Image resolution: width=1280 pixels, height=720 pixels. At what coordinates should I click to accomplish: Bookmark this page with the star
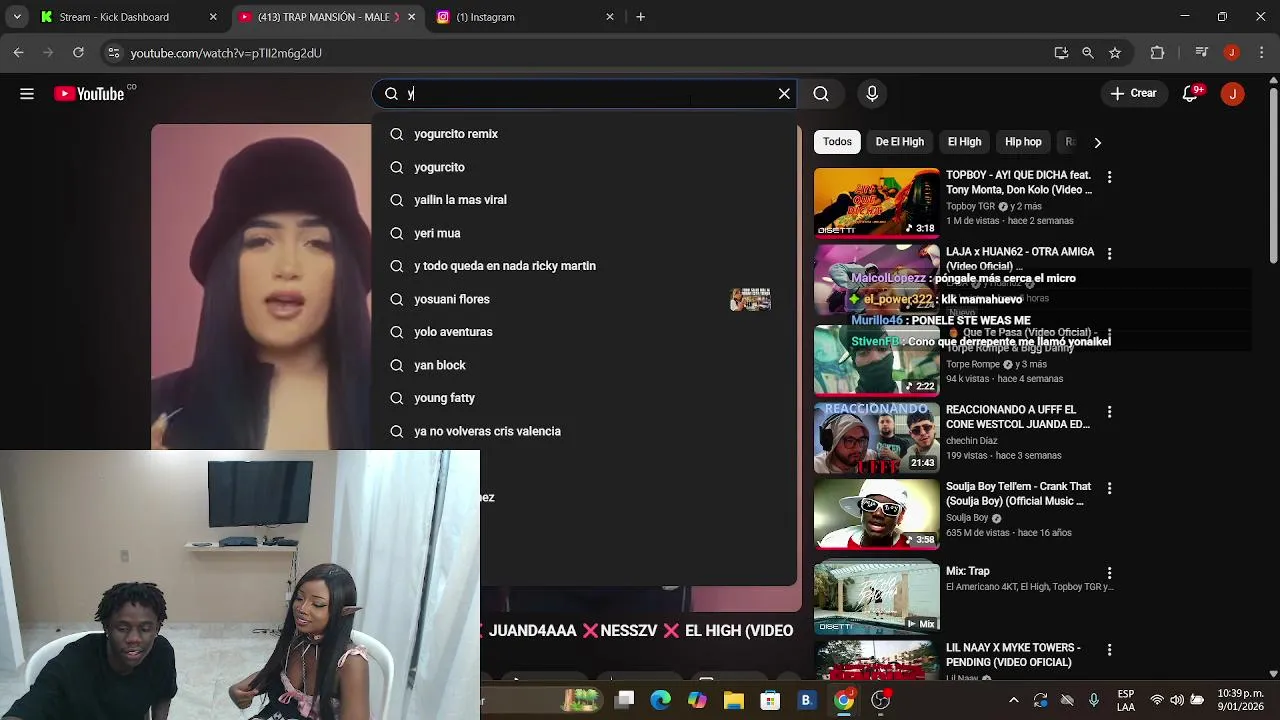1115,53
